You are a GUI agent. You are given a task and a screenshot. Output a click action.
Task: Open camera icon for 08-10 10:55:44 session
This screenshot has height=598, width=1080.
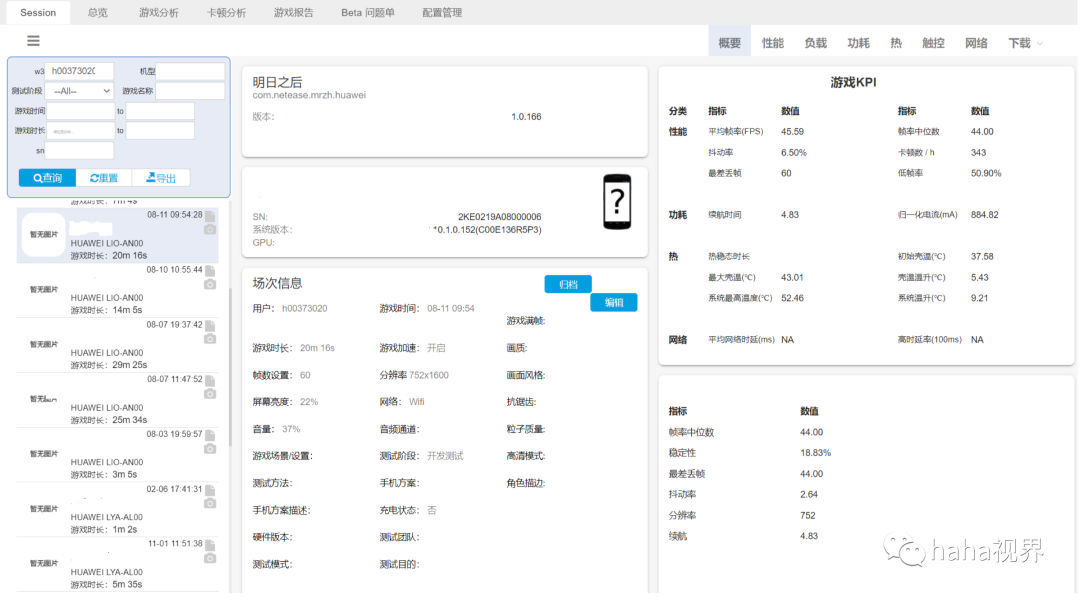210,284
